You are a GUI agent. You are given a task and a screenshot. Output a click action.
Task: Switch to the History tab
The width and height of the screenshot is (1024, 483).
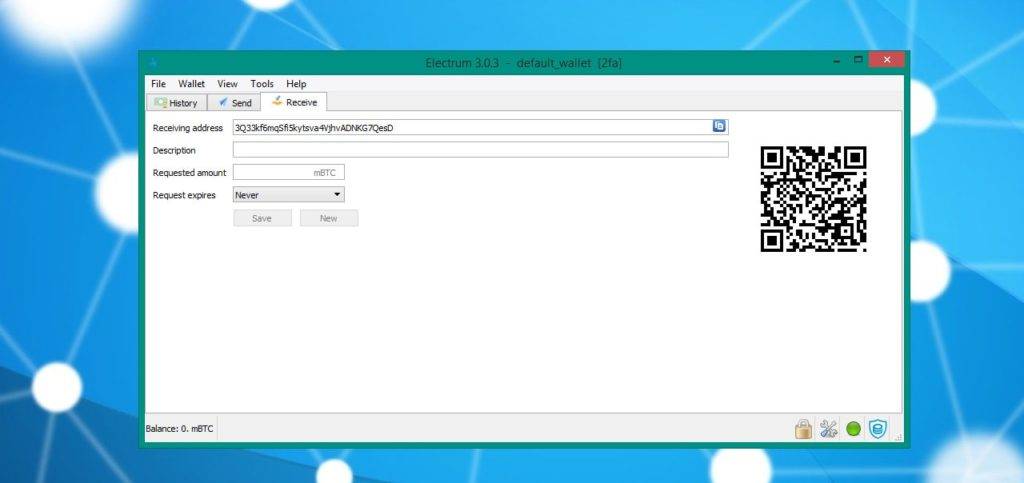[176, 103]
